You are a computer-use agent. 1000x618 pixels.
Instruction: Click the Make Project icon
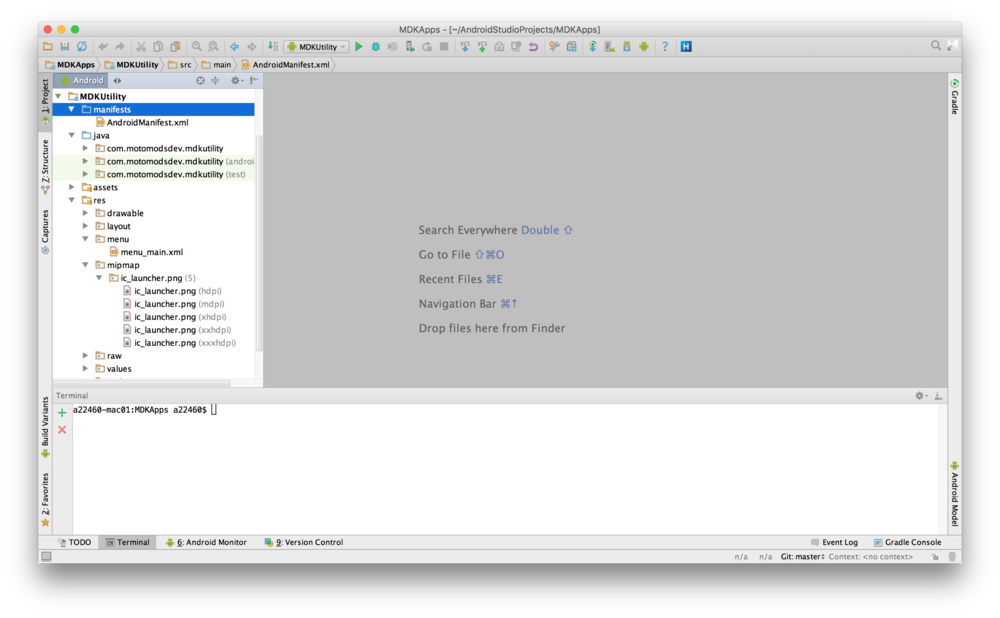(273, 47)
